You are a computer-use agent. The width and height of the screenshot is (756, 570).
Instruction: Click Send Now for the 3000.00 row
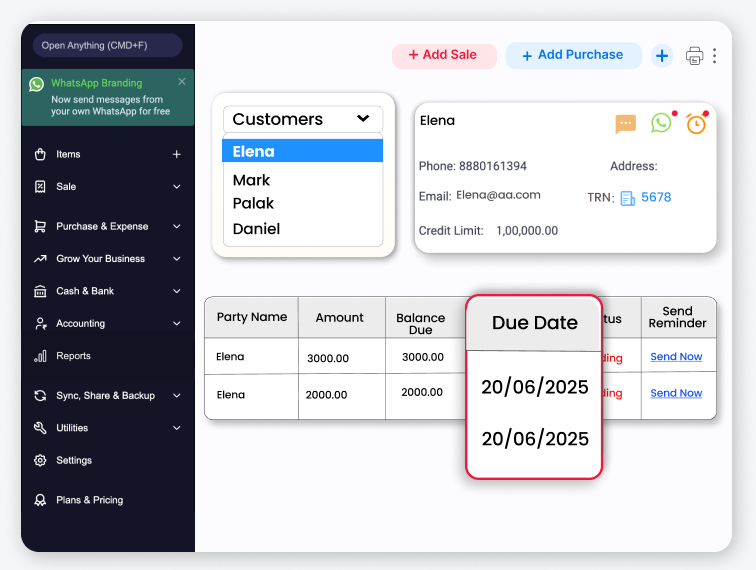pos(676,357)
